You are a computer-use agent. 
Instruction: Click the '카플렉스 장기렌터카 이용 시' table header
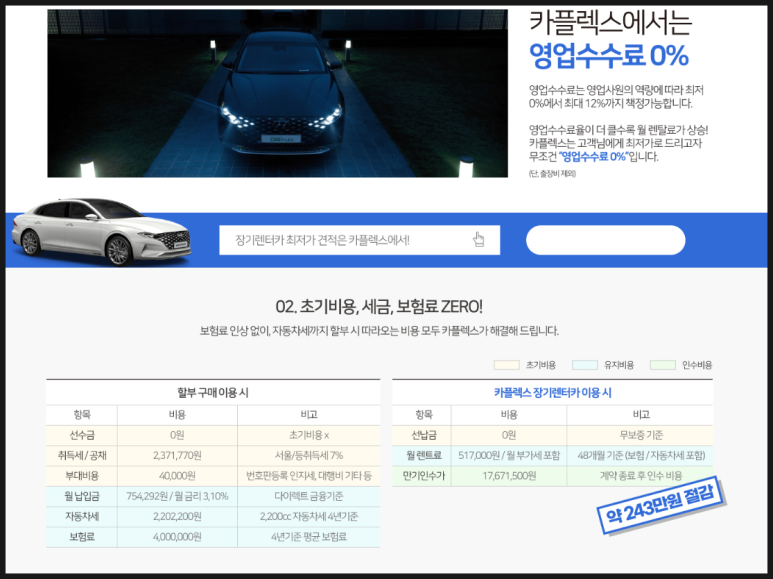pyautogui.click(x=553, y=393)
